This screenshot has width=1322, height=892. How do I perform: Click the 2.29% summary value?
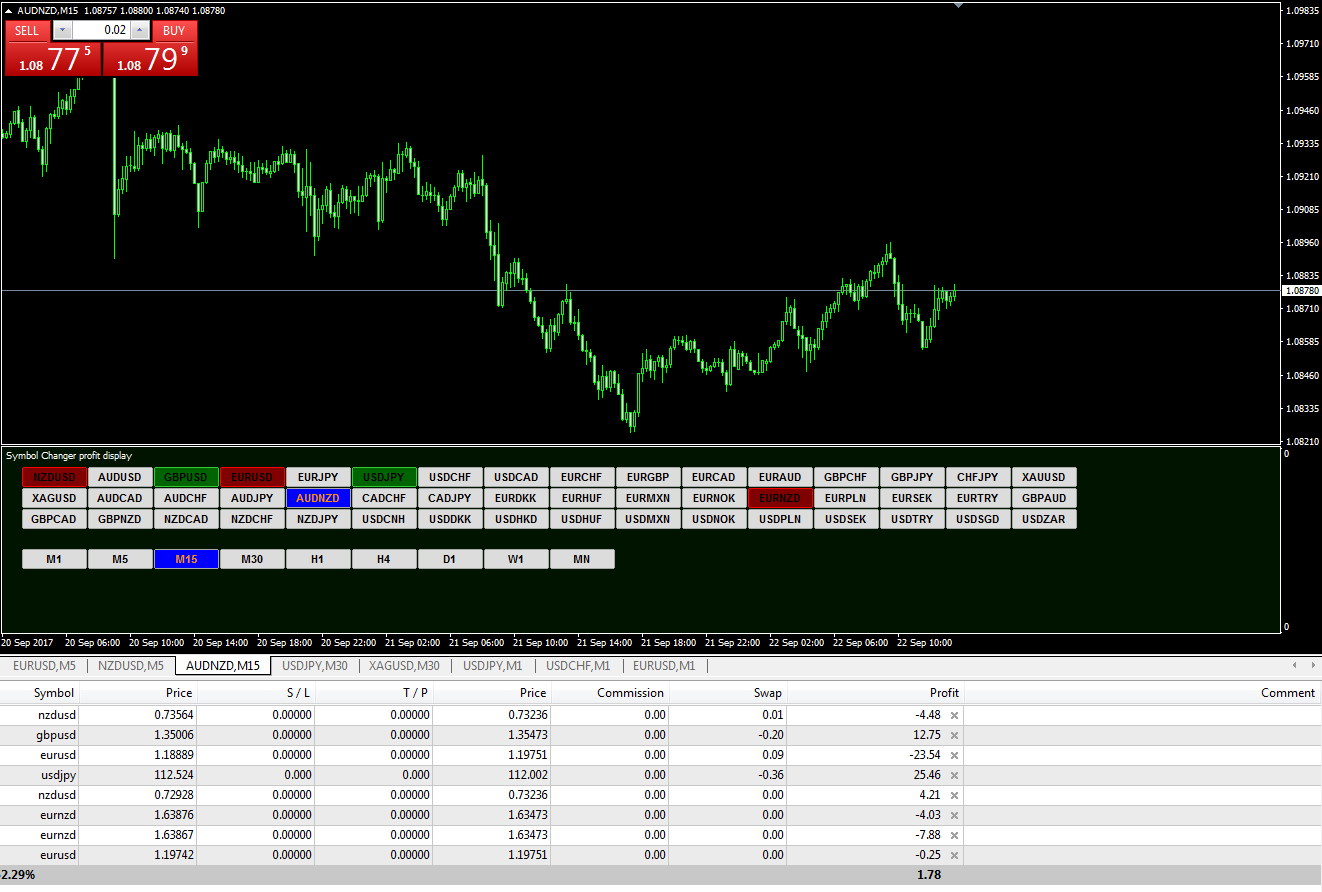point(18,875)
